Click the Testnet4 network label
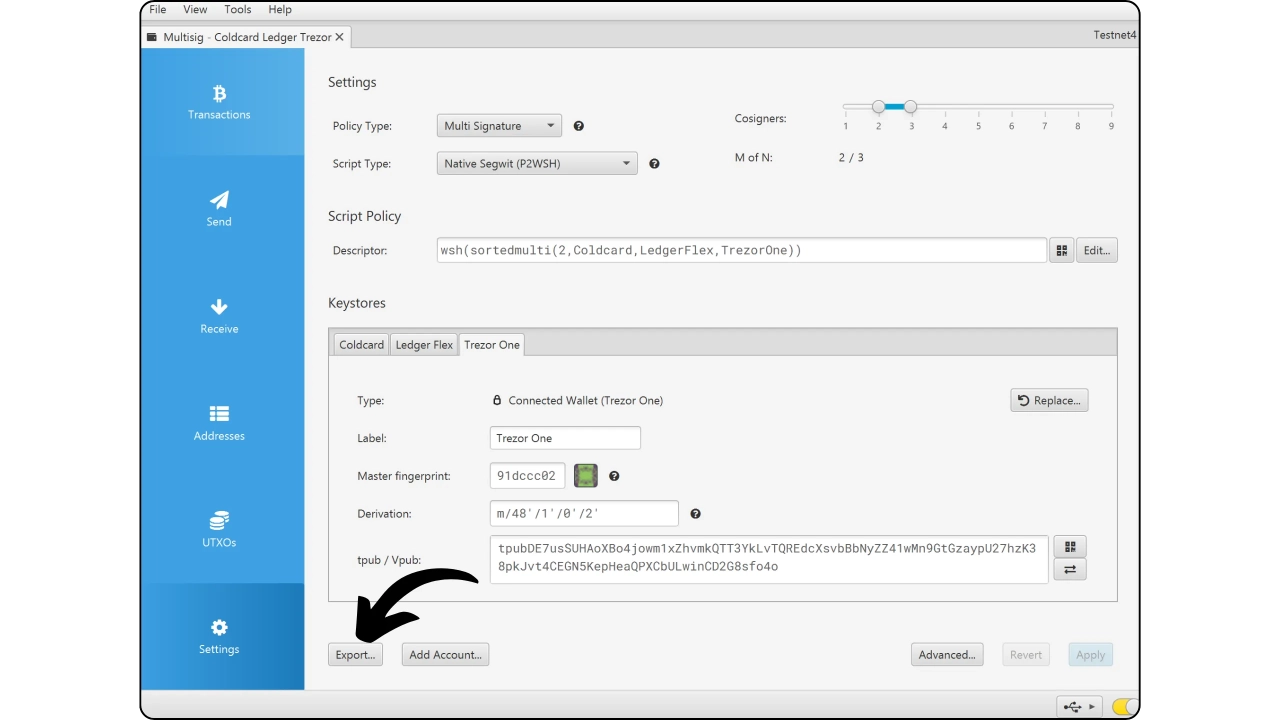 [1116, 35]
